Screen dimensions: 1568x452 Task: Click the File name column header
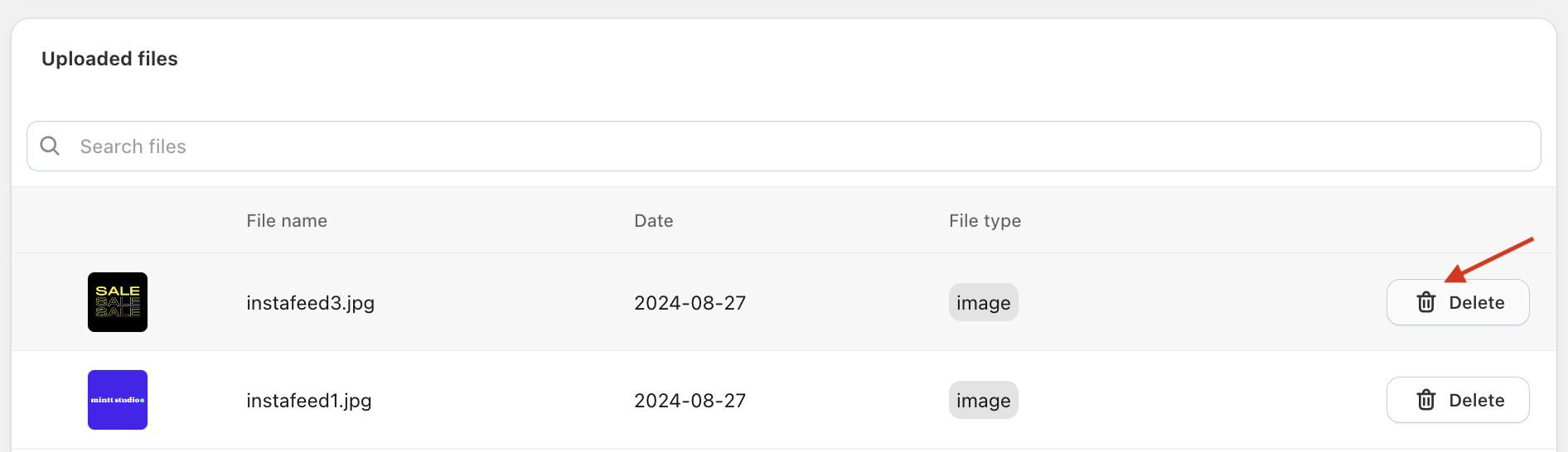pyautogui.click(x=287, y=221)
